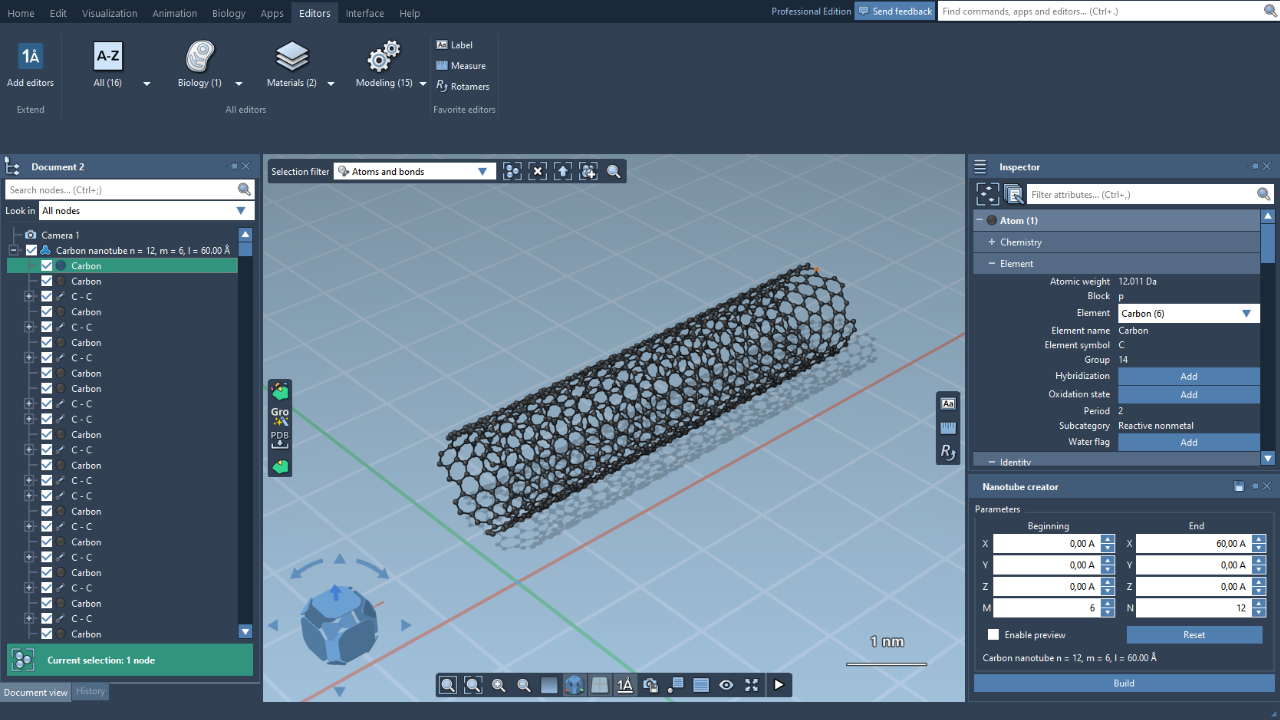The height and width of the screenshot is (720, 1280).
Task: Switch to the History tab
Action: coord(90,691)
